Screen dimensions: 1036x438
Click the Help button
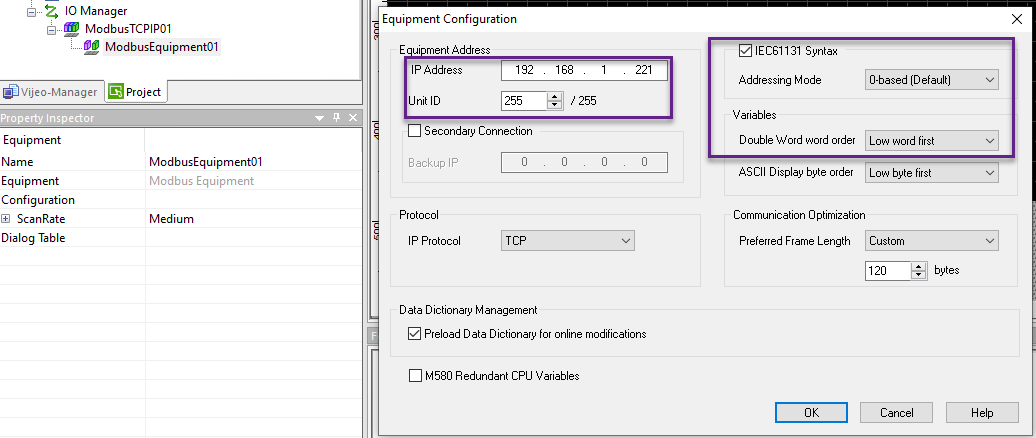[x=982, y=413]
